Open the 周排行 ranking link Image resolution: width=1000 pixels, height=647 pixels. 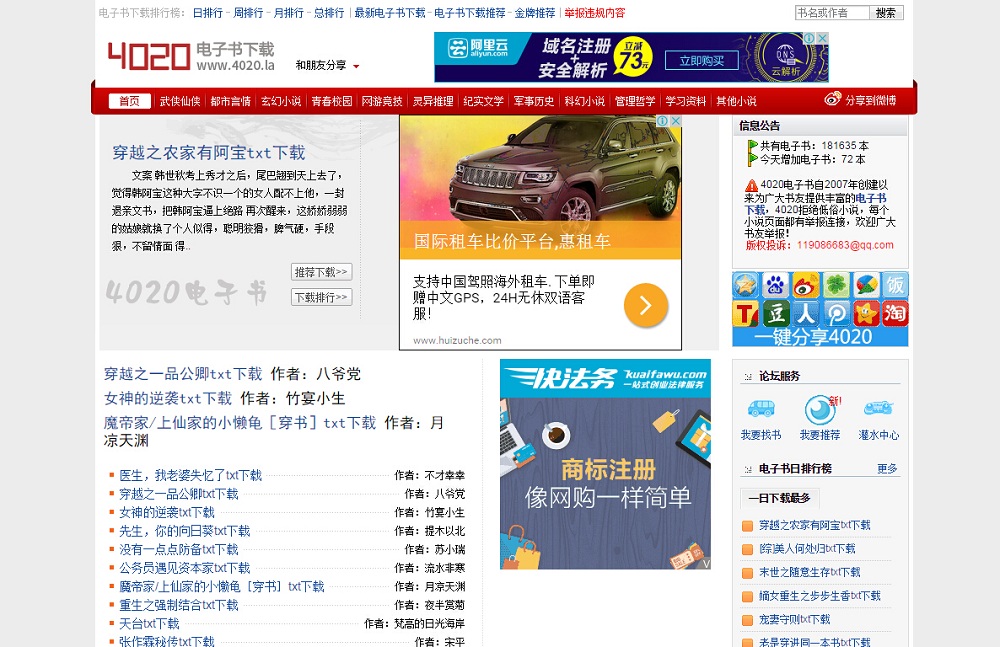(248, 13)
